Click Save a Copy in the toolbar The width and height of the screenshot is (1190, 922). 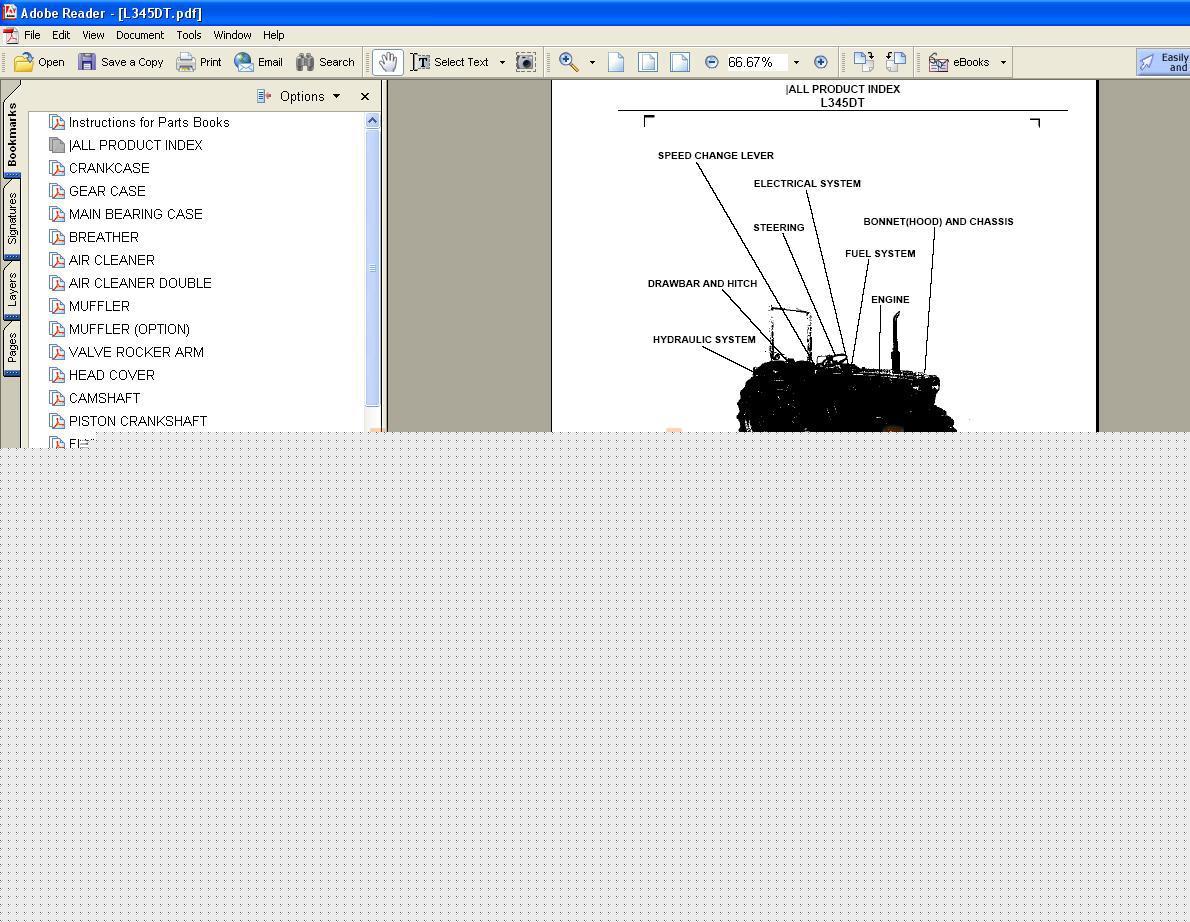121,62
